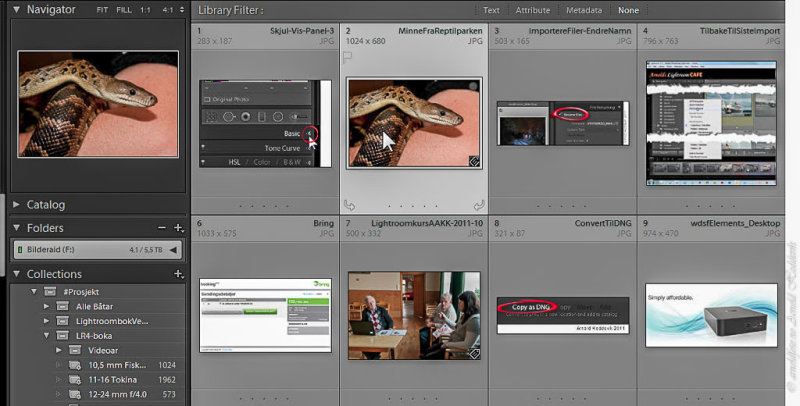
Task: Click the 10,5 mm Fisk... smart collection icon
Action: [75, 365]
